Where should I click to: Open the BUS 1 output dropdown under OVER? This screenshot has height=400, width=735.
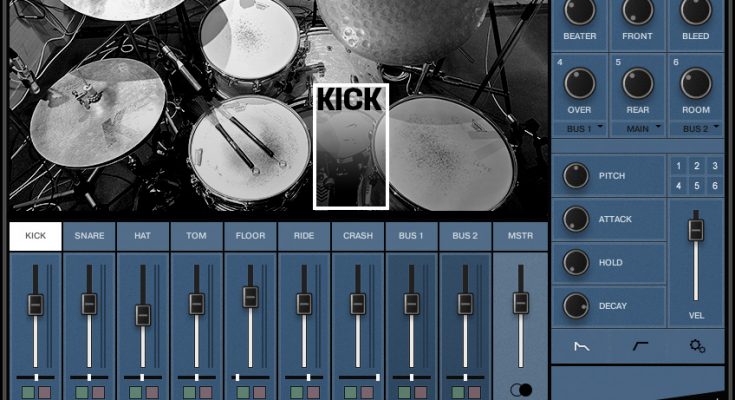click(580, 129)
